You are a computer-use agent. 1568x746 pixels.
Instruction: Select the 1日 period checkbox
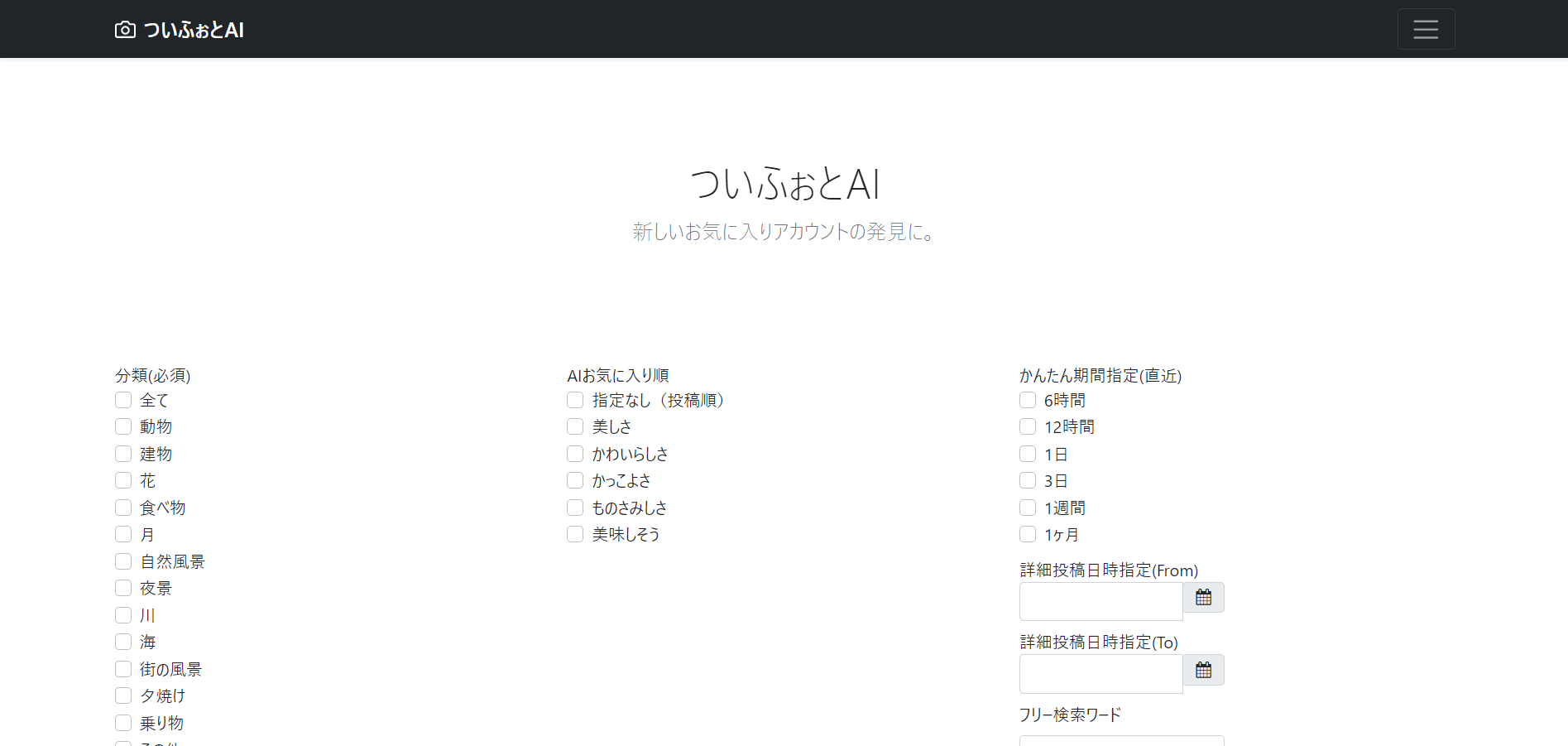click(1028, 454)
